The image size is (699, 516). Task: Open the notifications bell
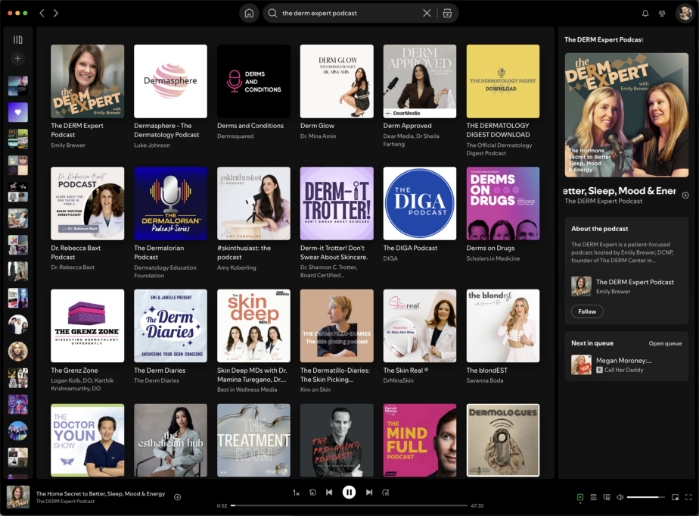(x=645, y=13)
